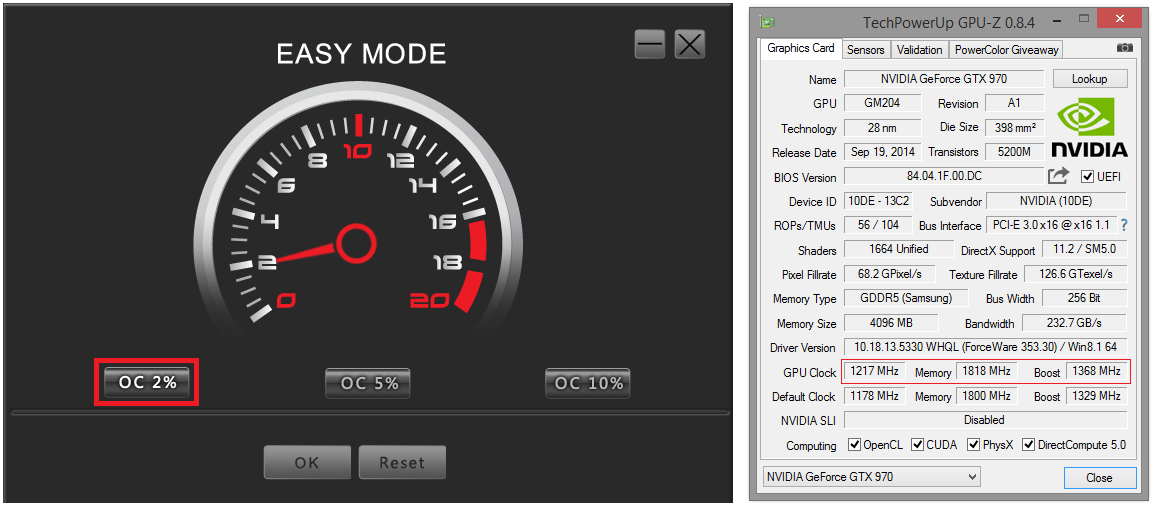Screen dimensions: 1152x506
Task: Open the Graphics Card tab
Action: pyautogui.click(x=801, y=48)
